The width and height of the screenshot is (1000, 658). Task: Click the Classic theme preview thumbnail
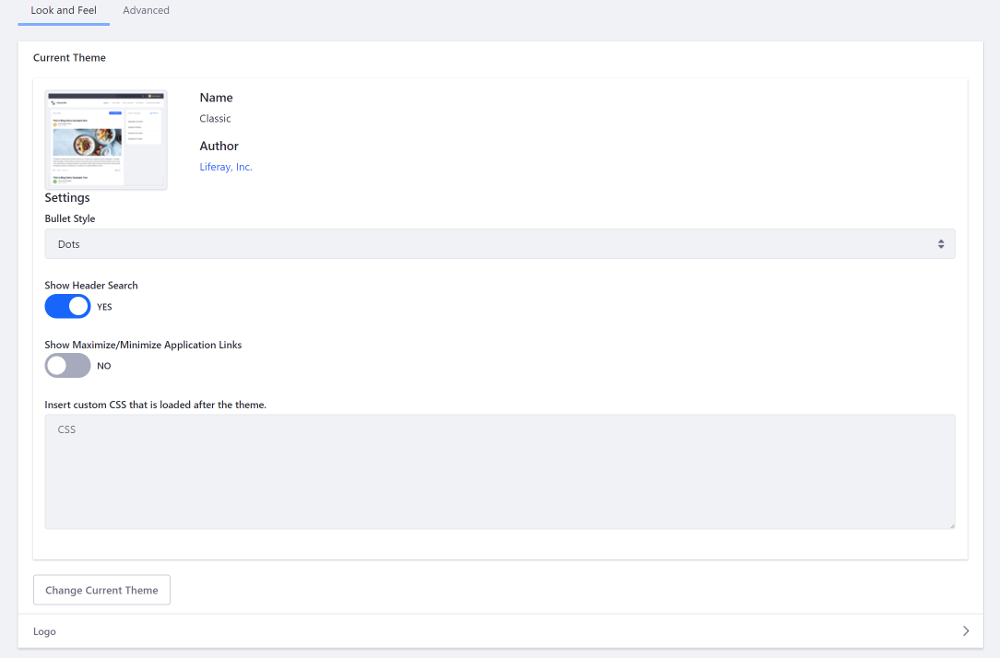(x=106, y=140)
